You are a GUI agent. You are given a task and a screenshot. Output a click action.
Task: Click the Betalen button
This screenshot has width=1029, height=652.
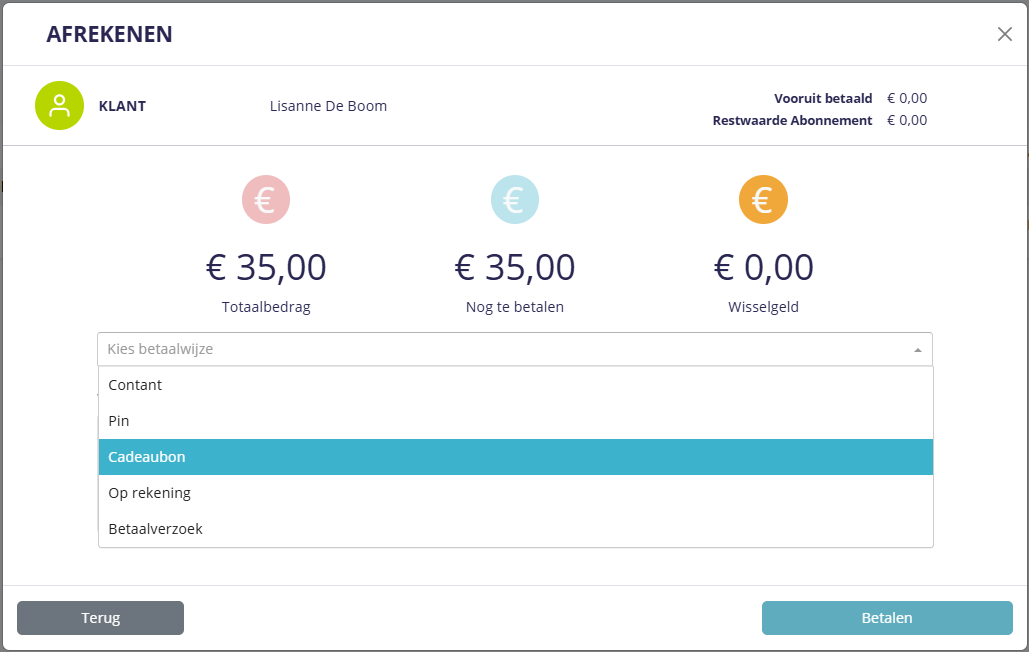pos(887,618)
